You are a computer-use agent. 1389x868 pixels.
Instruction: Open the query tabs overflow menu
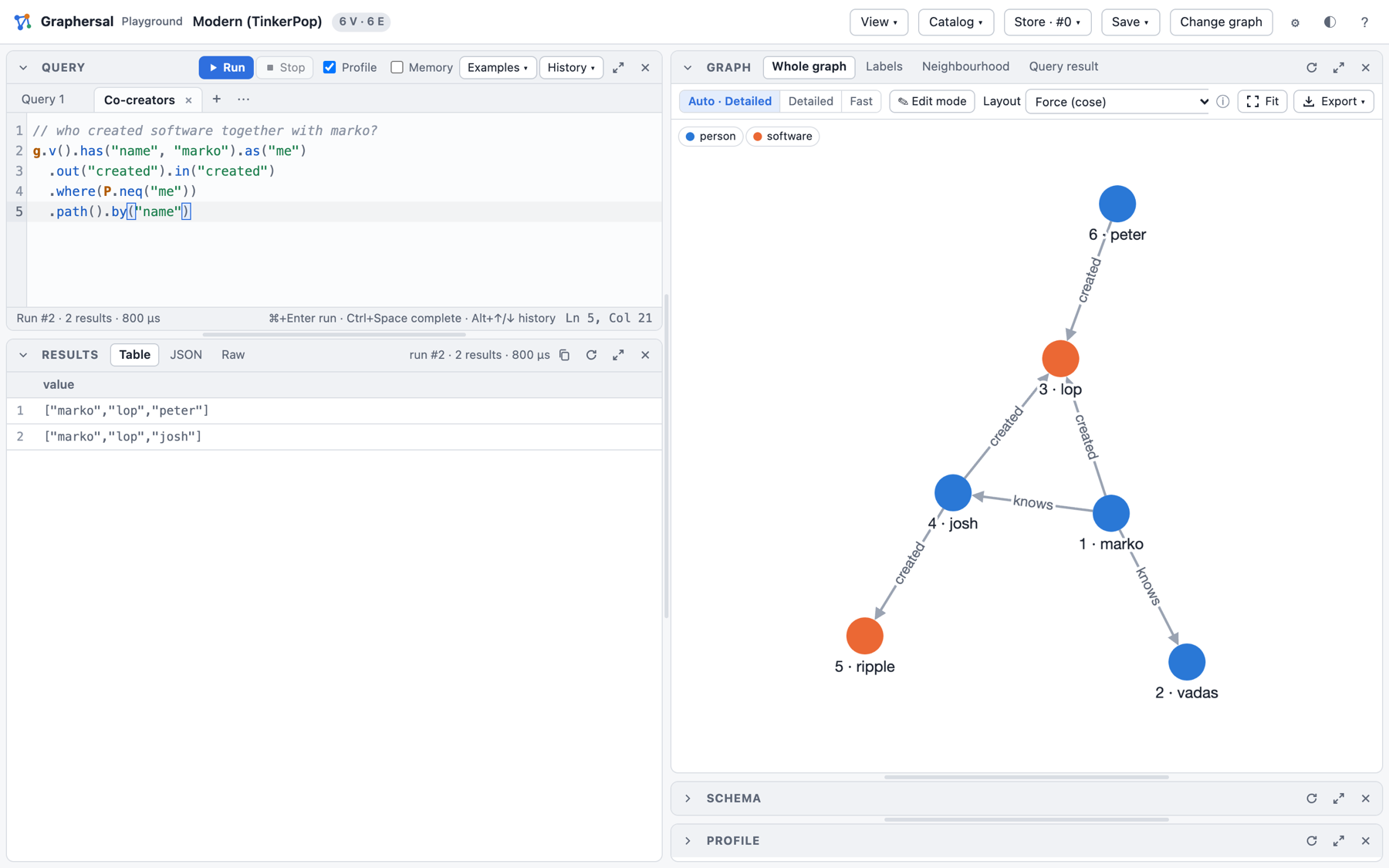(x=244, y=100)
